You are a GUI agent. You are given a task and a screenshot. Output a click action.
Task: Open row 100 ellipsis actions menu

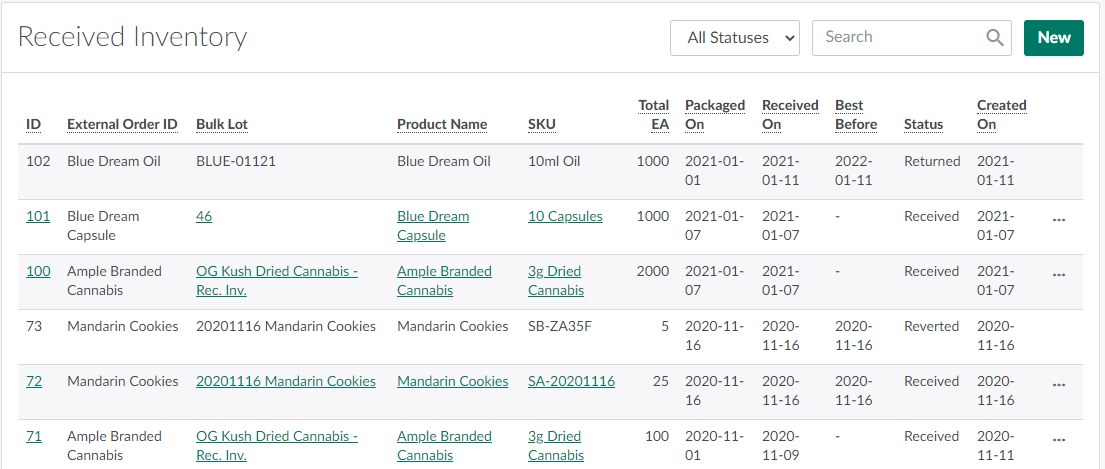(x=1059, y=272)
